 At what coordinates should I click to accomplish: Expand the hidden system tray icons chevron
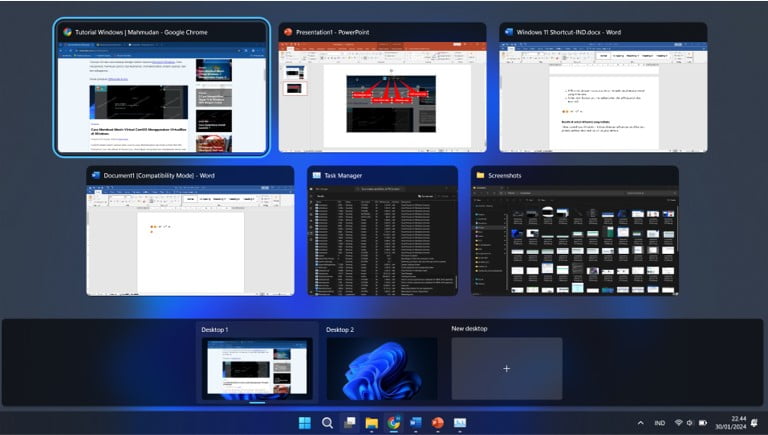tap(640, 423)
